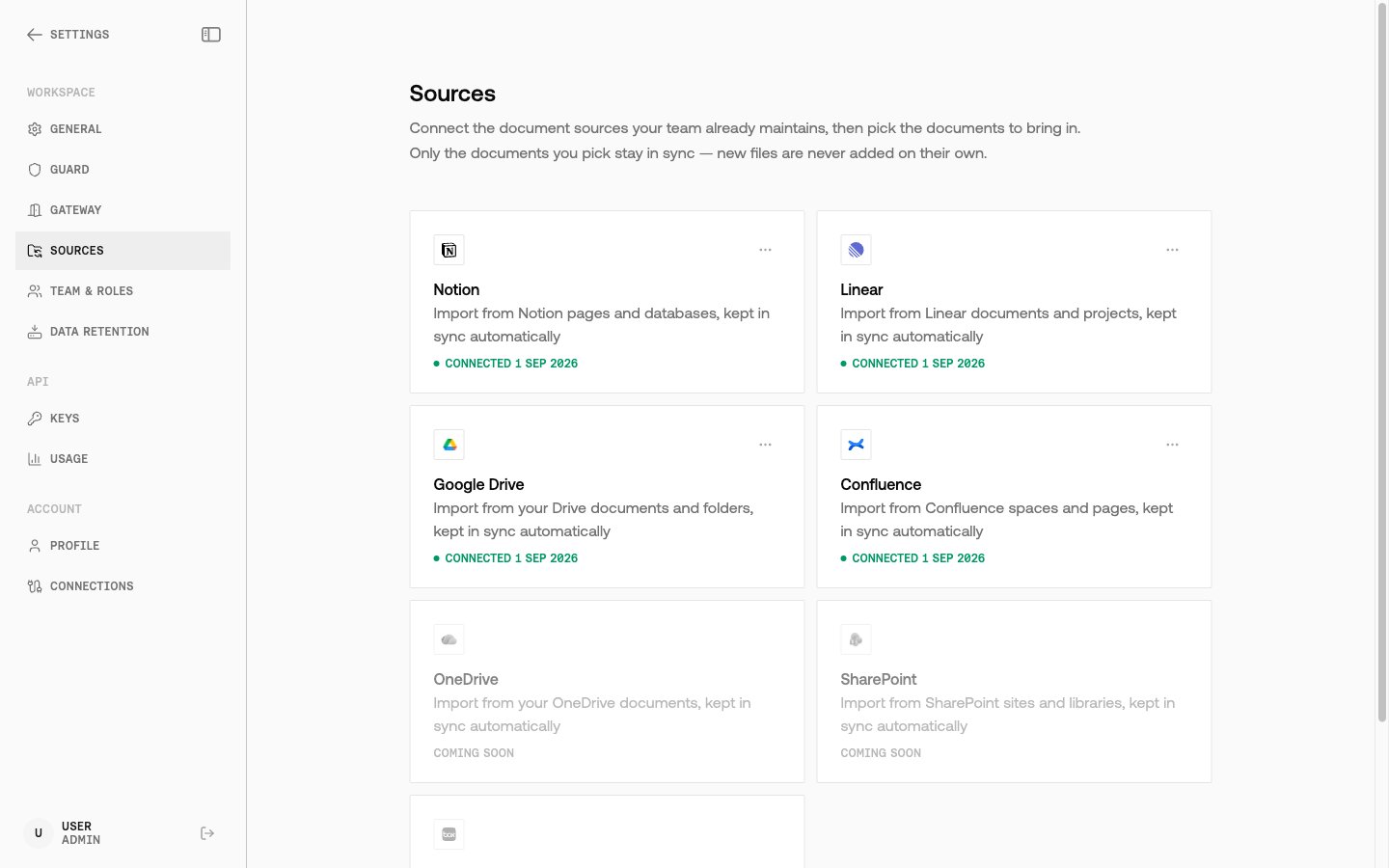Click the SharePoint logo icon
The width and height of the screenshot is (1389, 868).
857,640
